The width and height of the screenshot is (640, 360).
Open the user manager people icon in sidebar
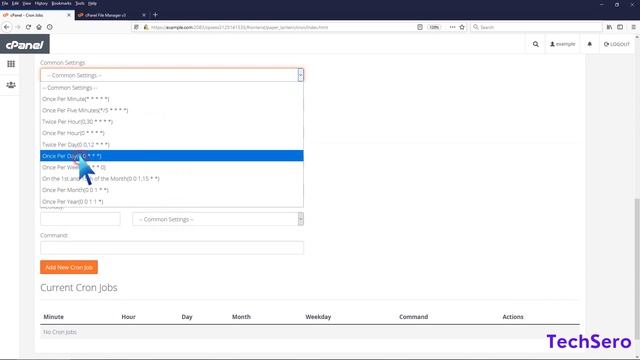click(x=11, y=85)
